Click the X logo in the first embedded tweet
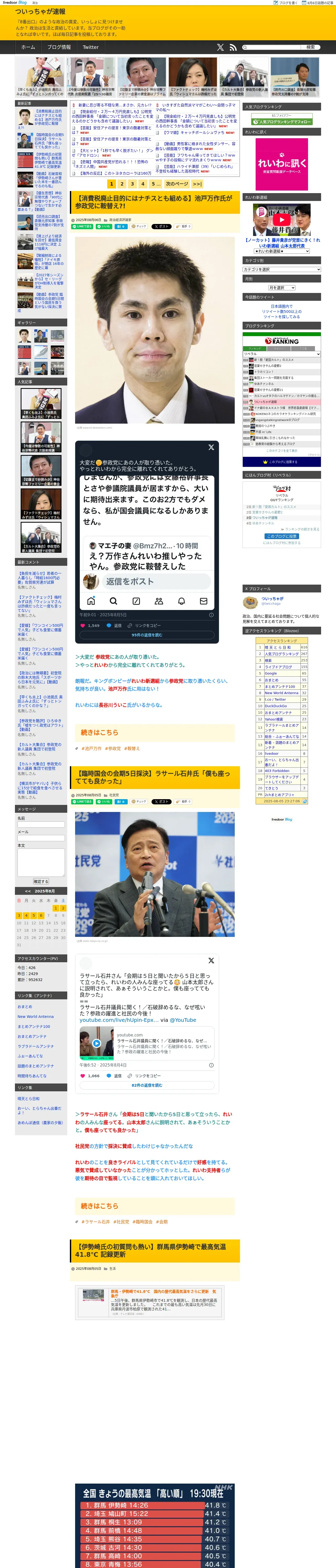336x1568 pixels. coord(211,447)
